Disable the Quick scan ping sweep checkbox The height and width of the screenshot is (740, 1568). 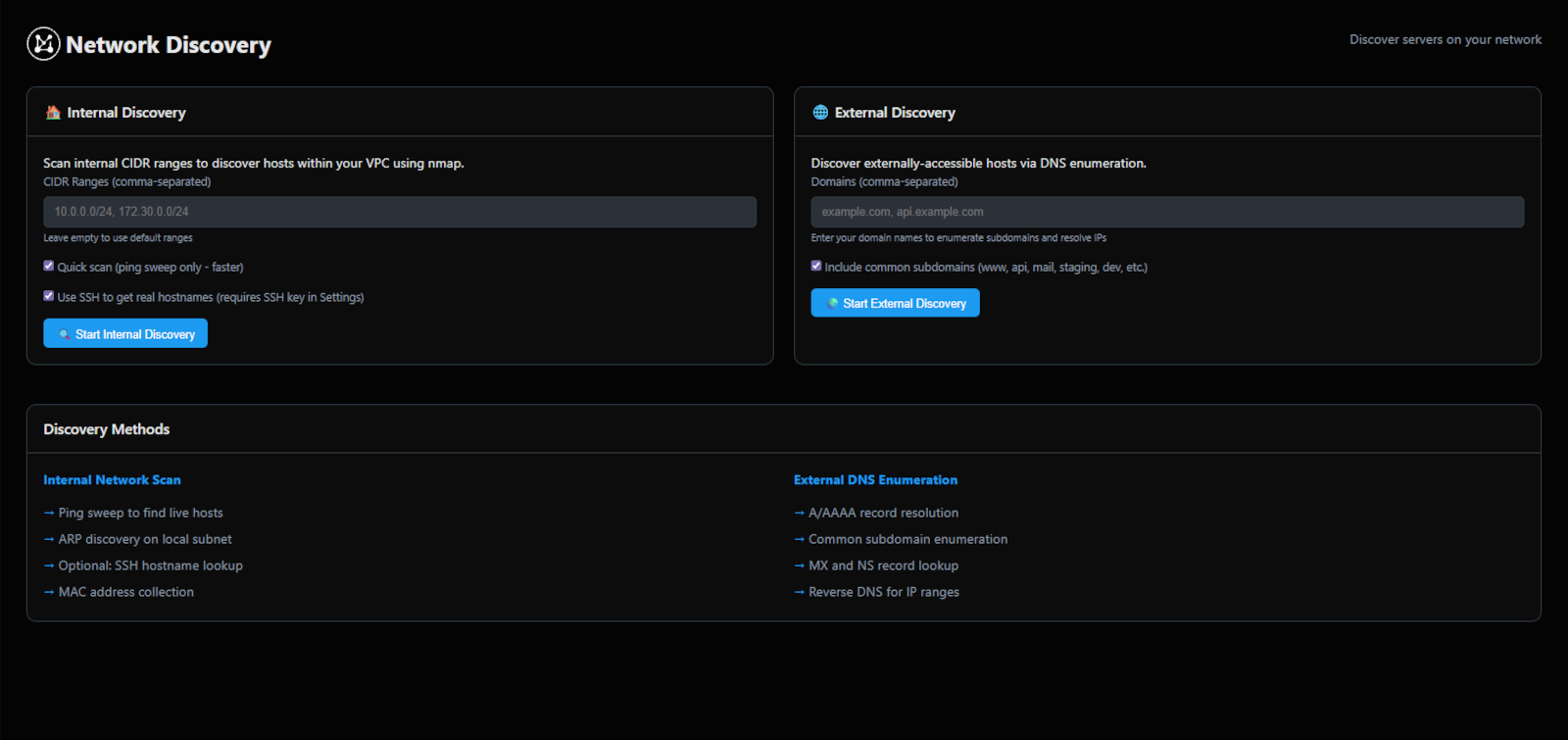[x=49, y=266]
